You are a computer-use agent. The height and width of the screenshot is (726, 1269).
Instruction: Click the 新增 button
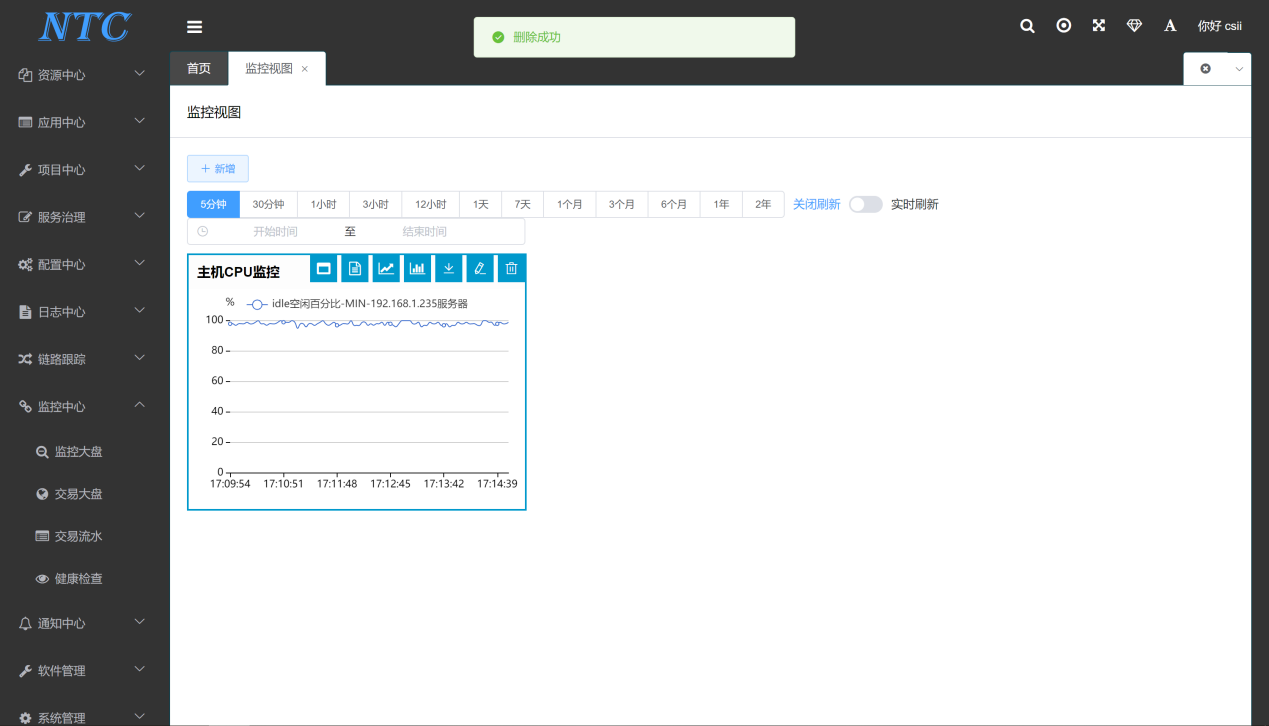218,169
